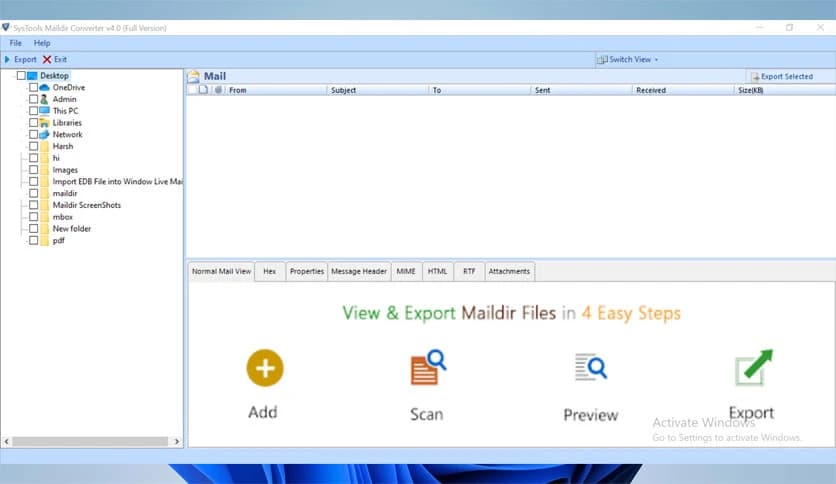The width and height of the screenshot is (836, 484).
Task: Check the New folder checkbox
Action: click(33, 228)
